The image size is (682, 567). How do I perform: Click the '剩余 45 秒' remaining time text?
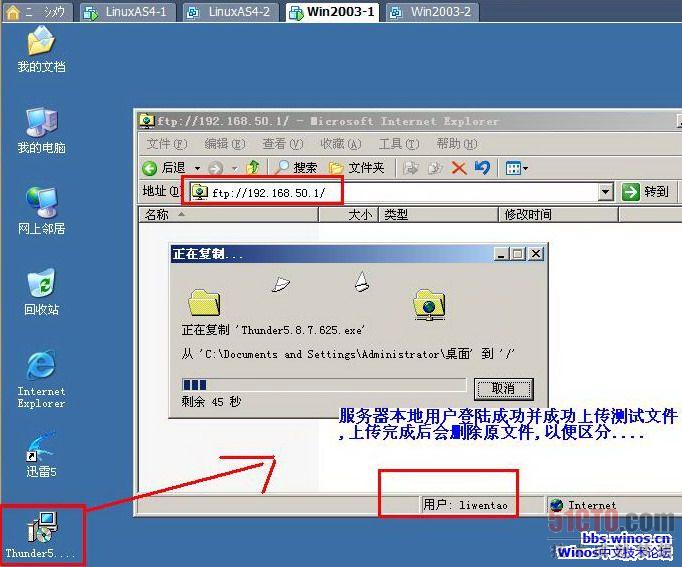211,401
